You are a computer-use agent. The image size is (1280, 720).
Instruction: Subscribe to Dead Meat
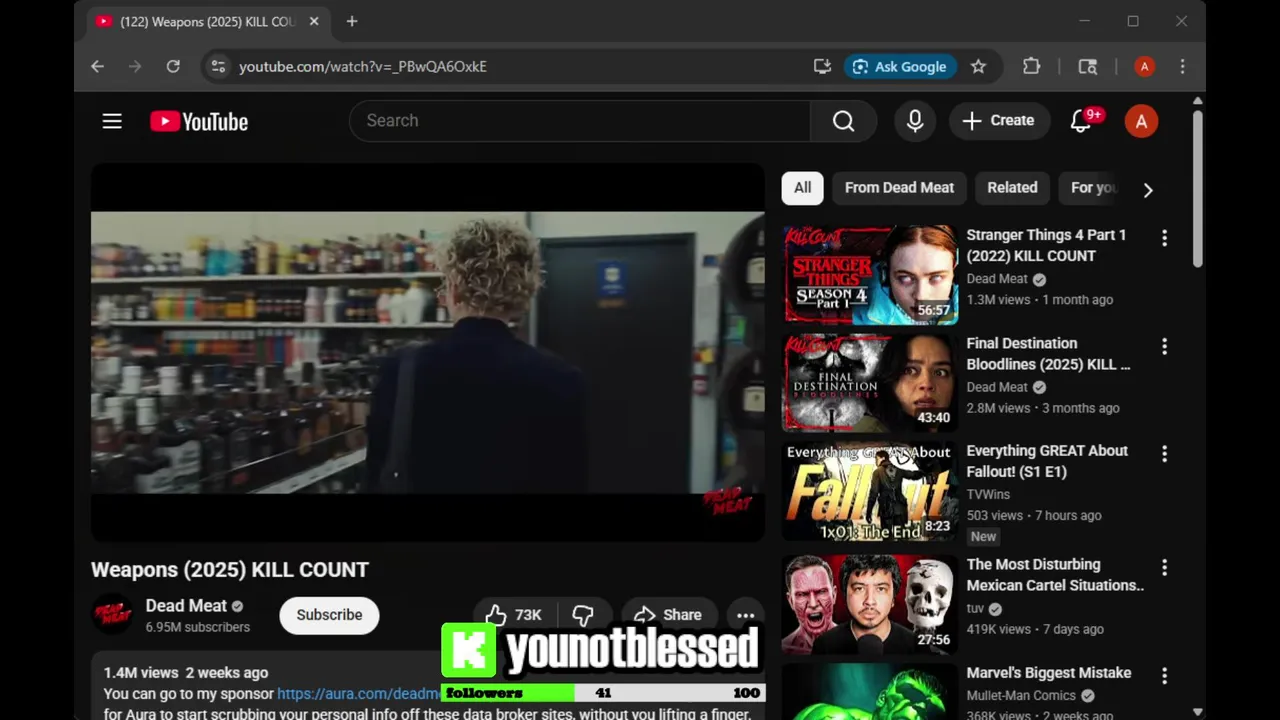(329, 615)
